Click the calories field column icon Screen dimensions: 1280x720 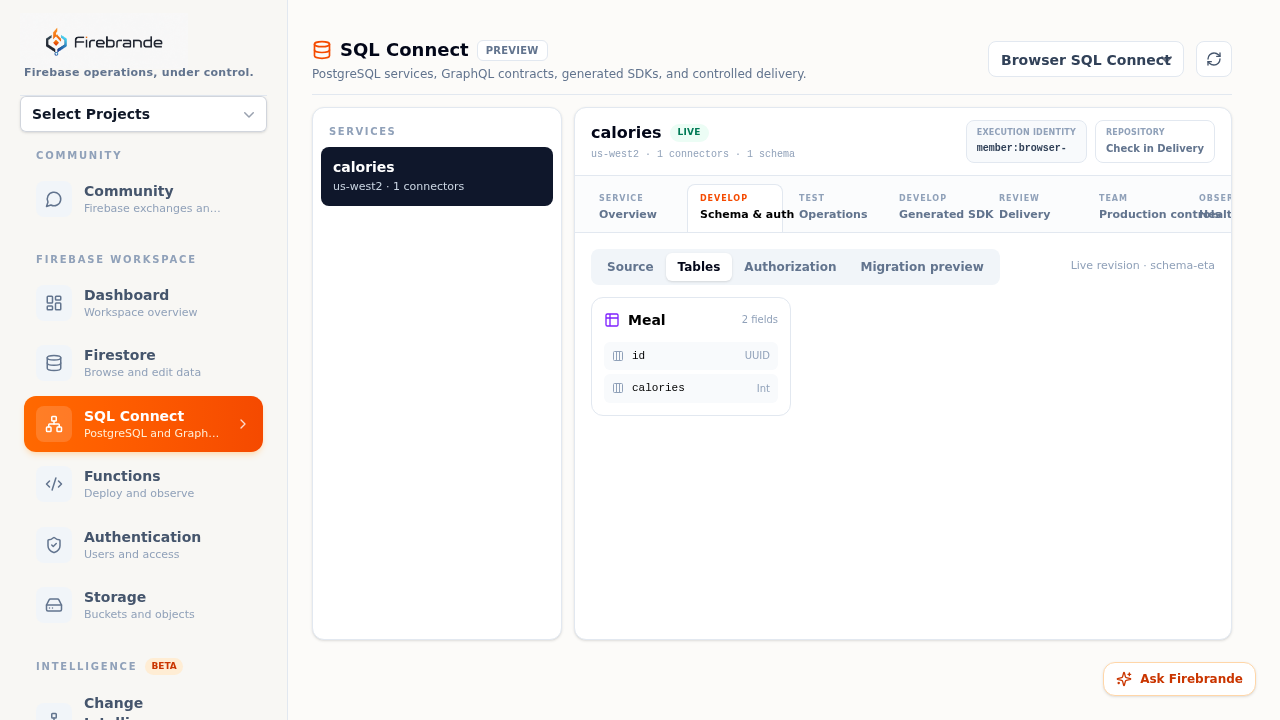click(x=618, y=388)
